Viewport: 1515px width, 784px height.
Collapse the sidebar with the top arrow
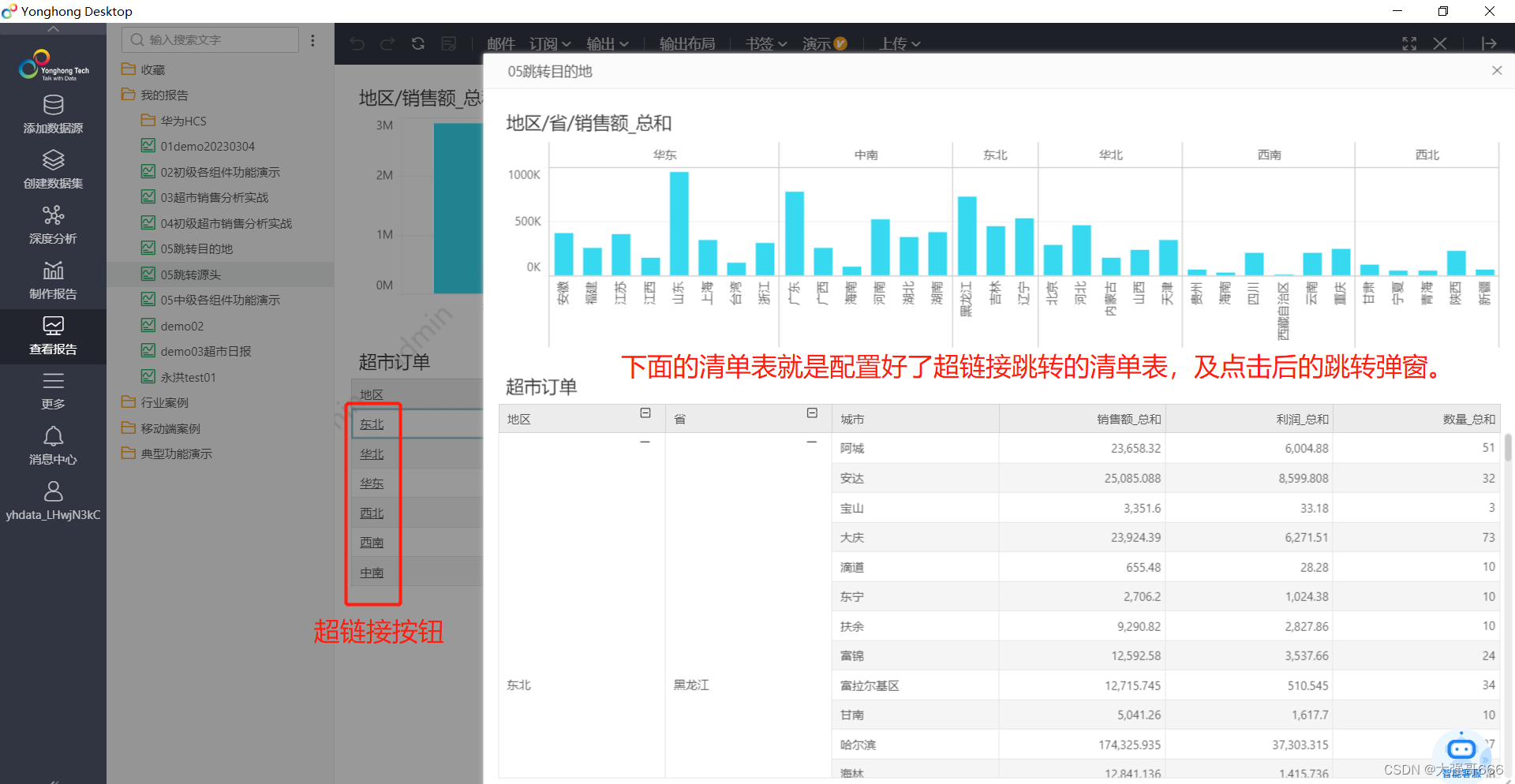click(x=53, y=29)
